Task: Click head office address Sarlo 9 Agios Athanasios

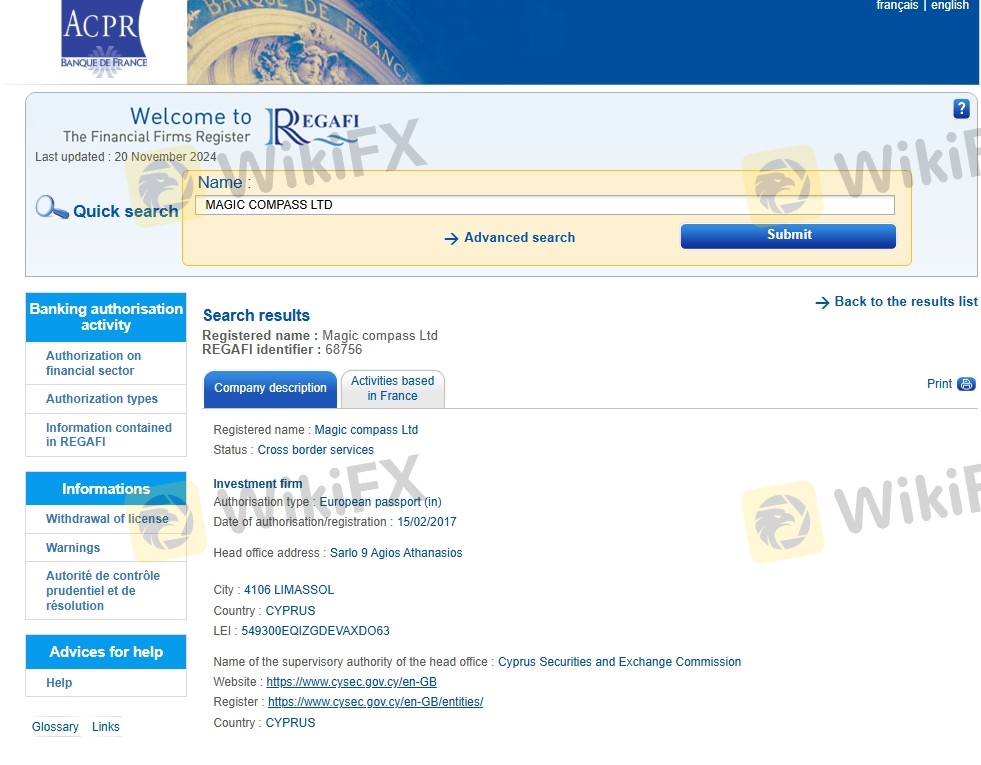Action: (x=396, y=553)
